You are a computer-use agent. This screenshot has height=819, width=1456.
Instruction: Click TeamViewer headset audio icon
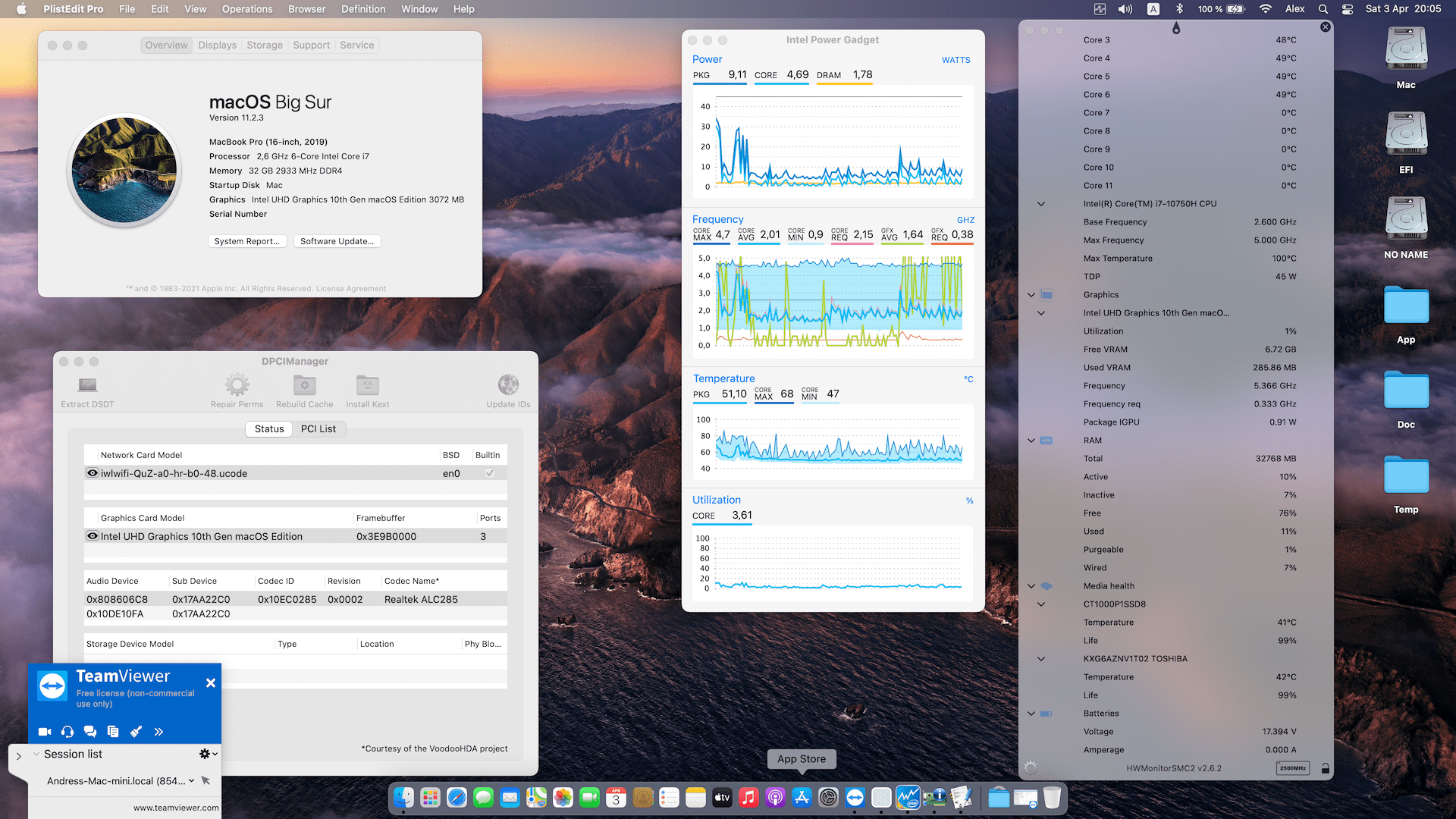pyautogui.click(x=67, y=732)
